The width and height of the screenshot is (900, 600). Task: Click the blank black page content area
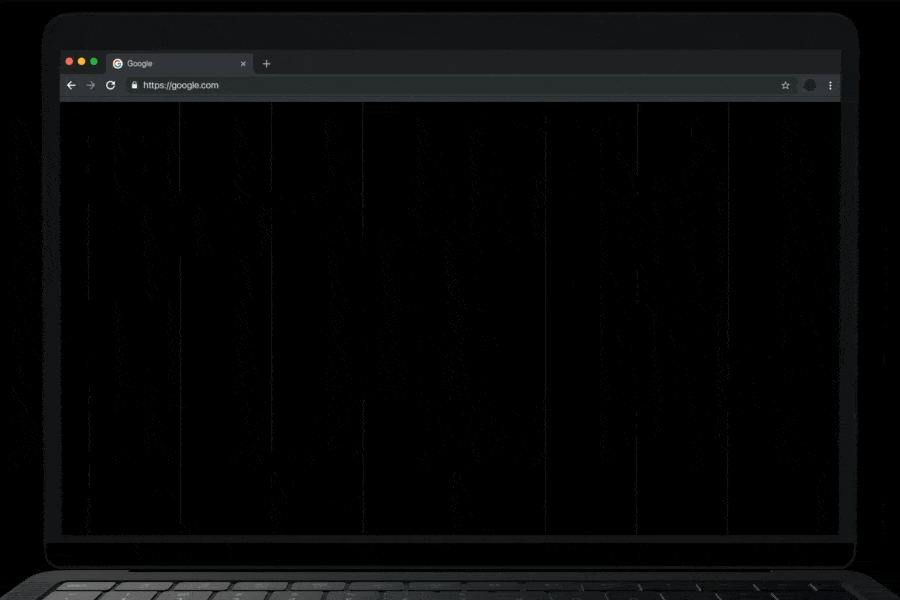point(450,320)
